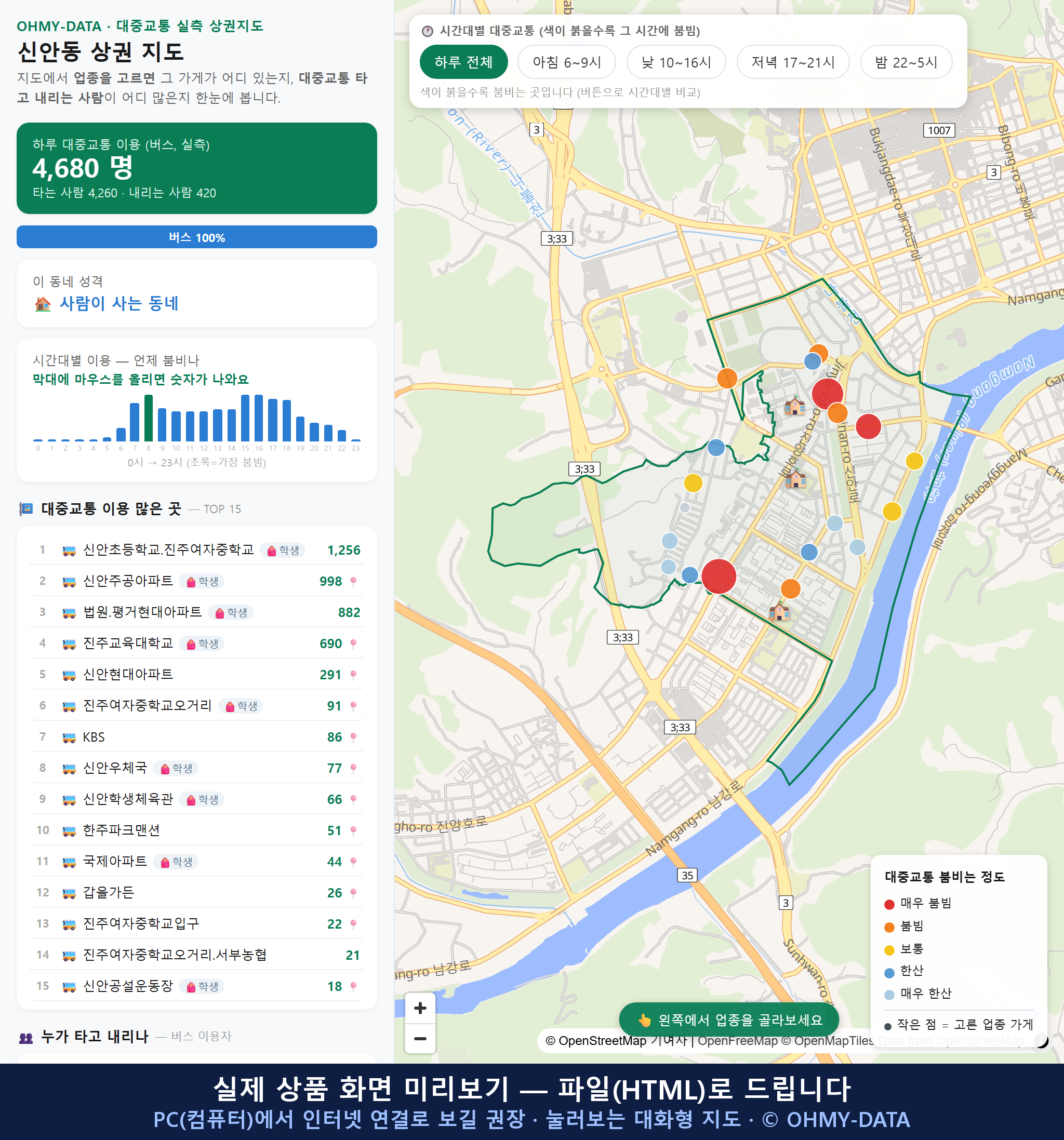
Task: Switch to 낮 10~16시 time filter
Action: click(x=676, y=62)
